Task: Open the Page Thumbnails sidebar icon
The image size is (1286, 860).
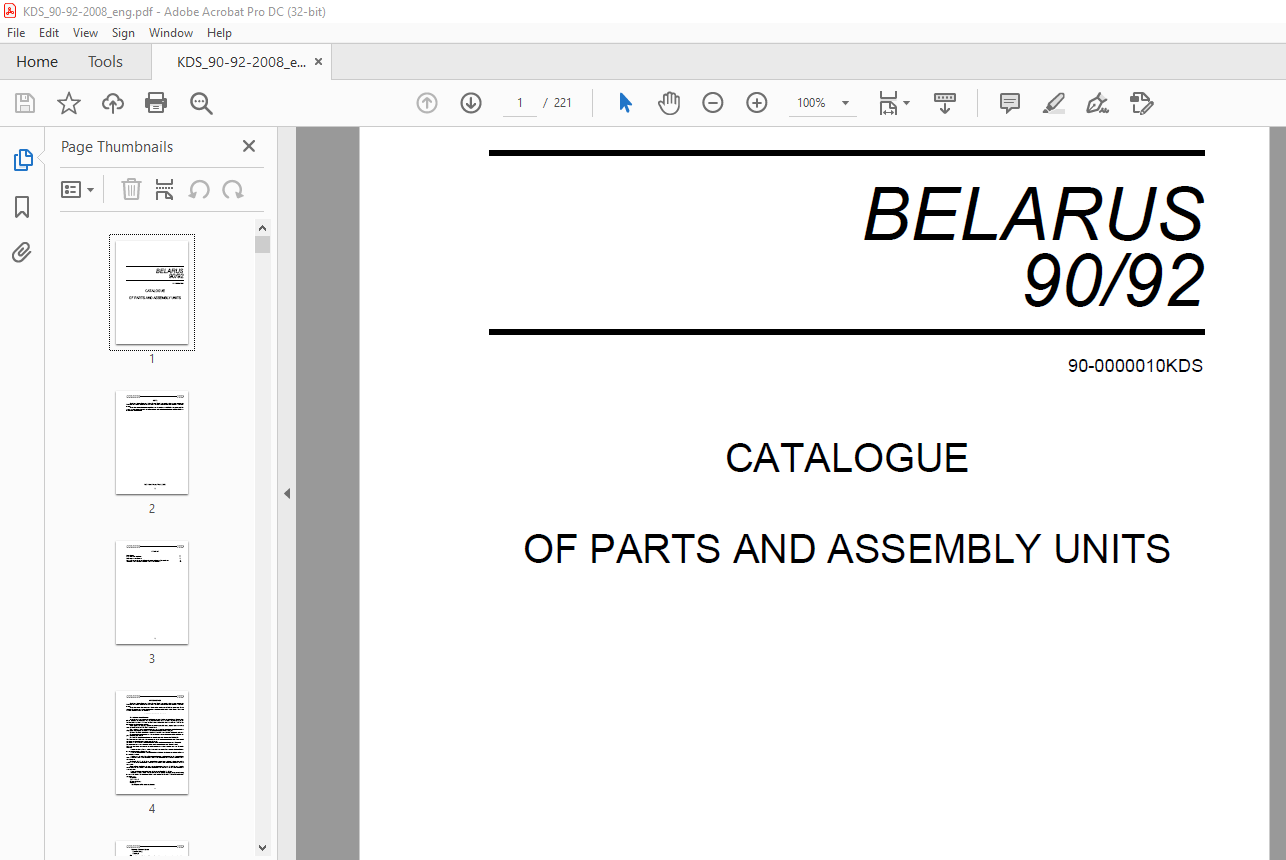Action: coord(22,160)
